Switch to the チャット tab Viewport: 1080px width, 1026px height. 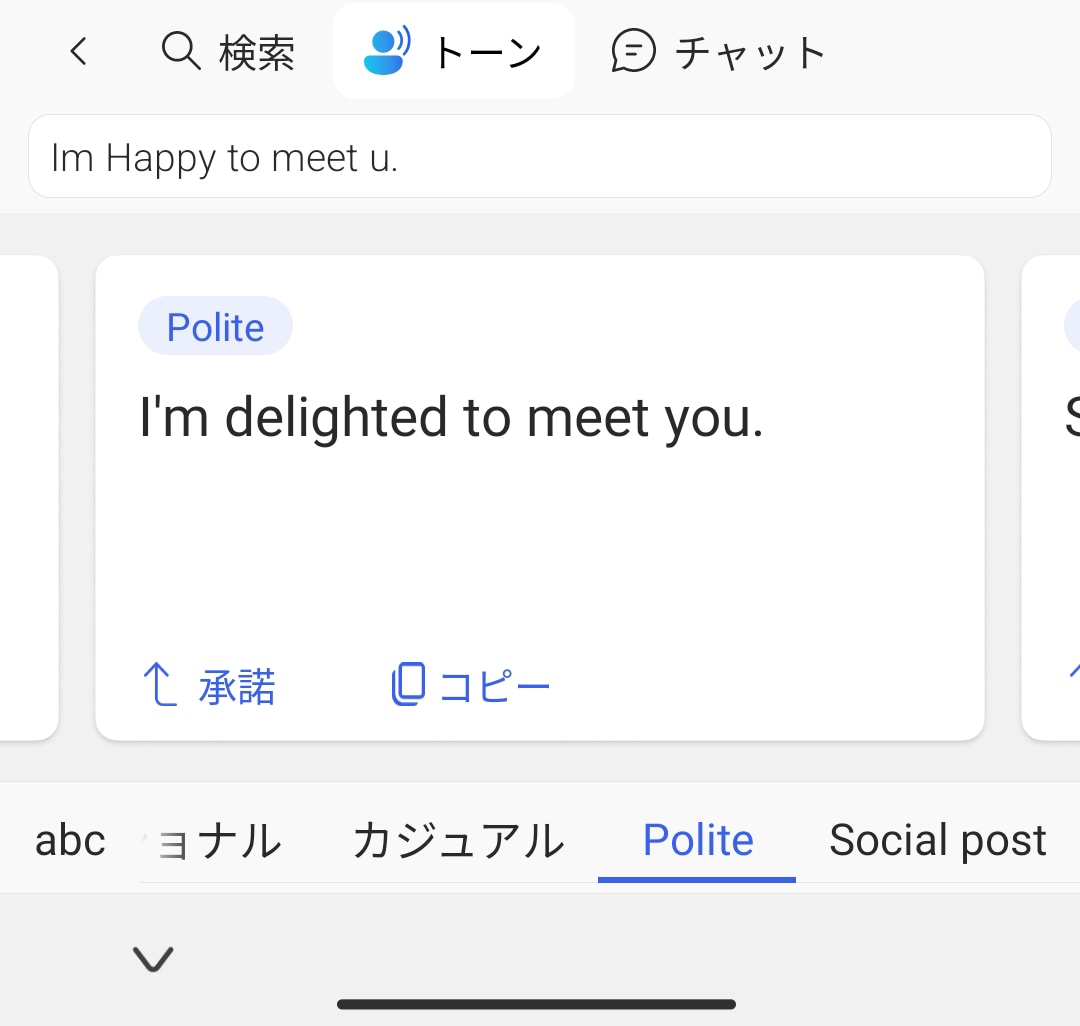(750, 52)
